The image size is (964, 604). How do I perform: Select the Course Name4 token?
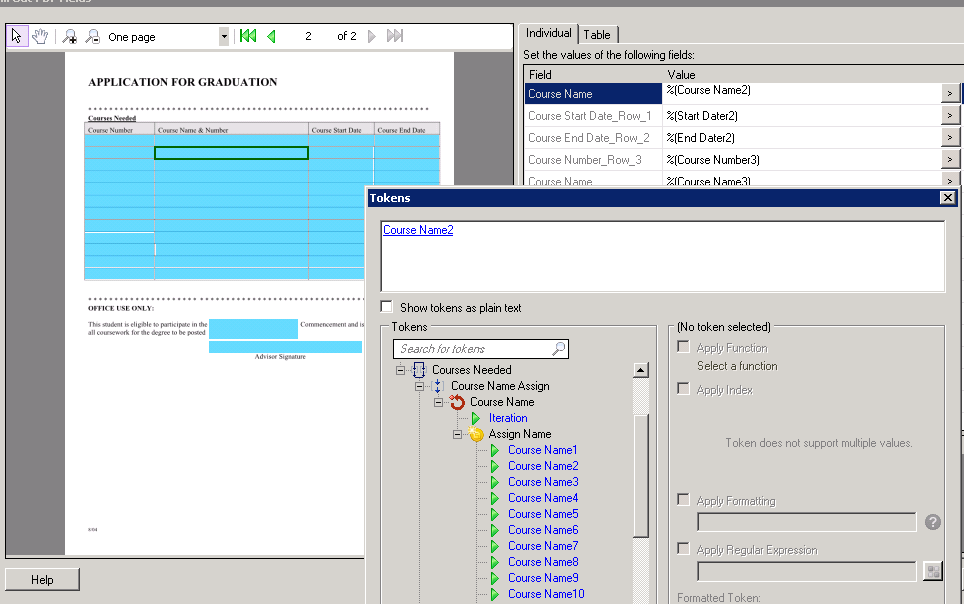[543, 498]
